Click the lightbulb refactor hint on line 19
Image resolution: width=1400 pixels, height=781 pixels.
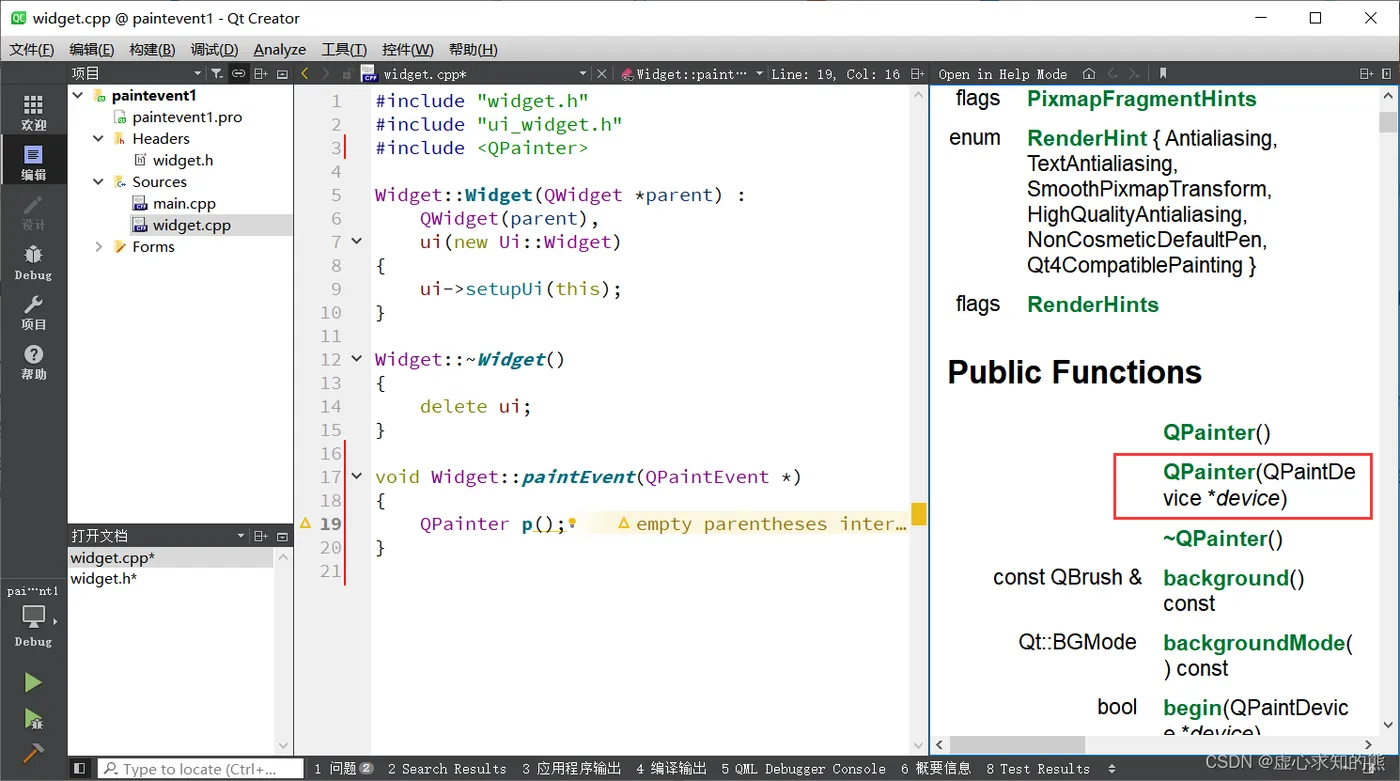coord(573,524)
